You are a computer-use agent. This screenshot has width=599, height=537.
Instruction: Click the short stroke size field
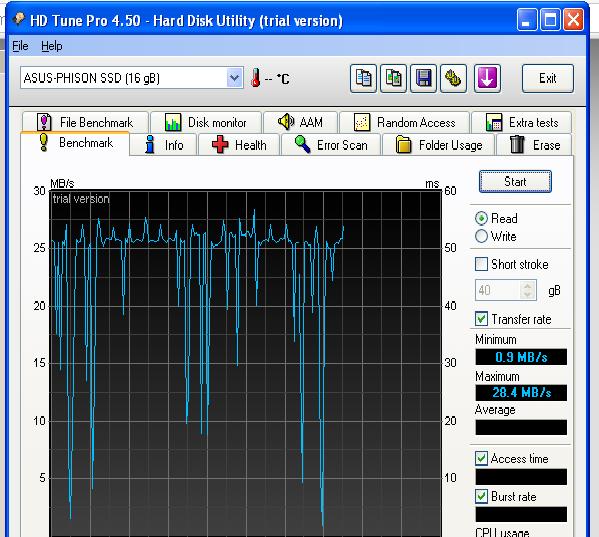click(498, 290)
